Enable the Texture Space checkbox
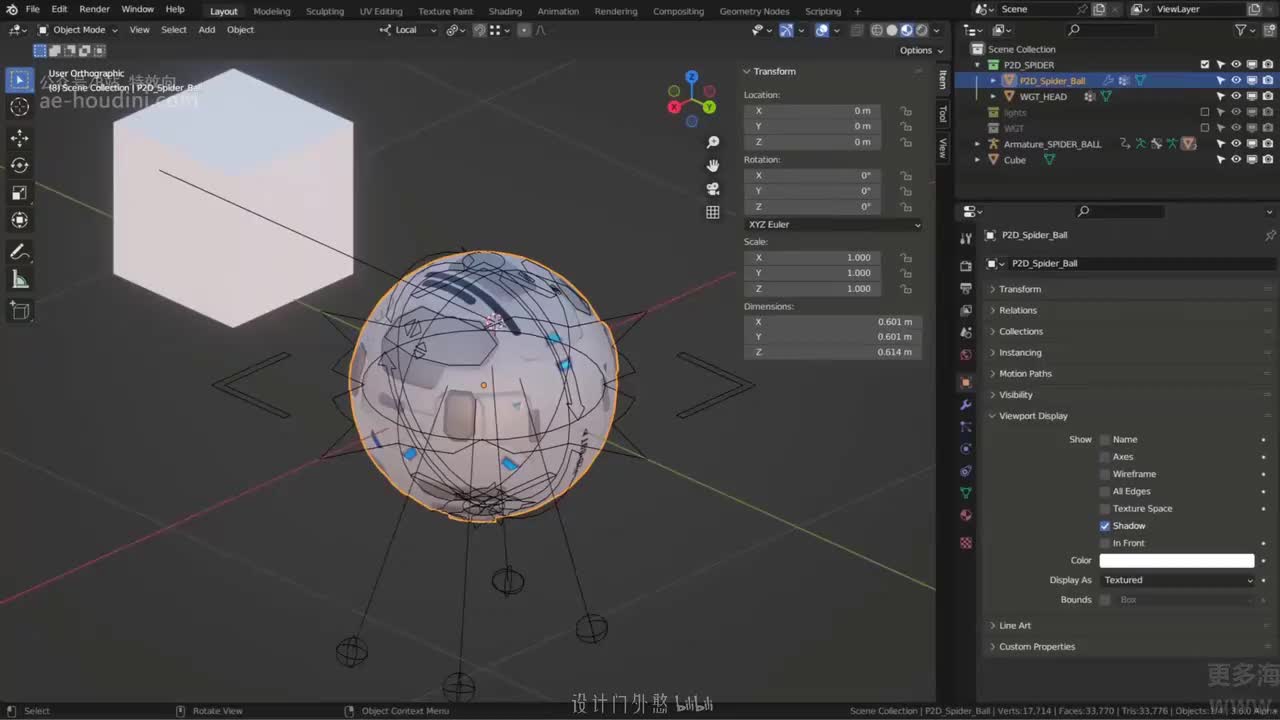This screenshot has height=720, width=1280. coord(1105,509)
